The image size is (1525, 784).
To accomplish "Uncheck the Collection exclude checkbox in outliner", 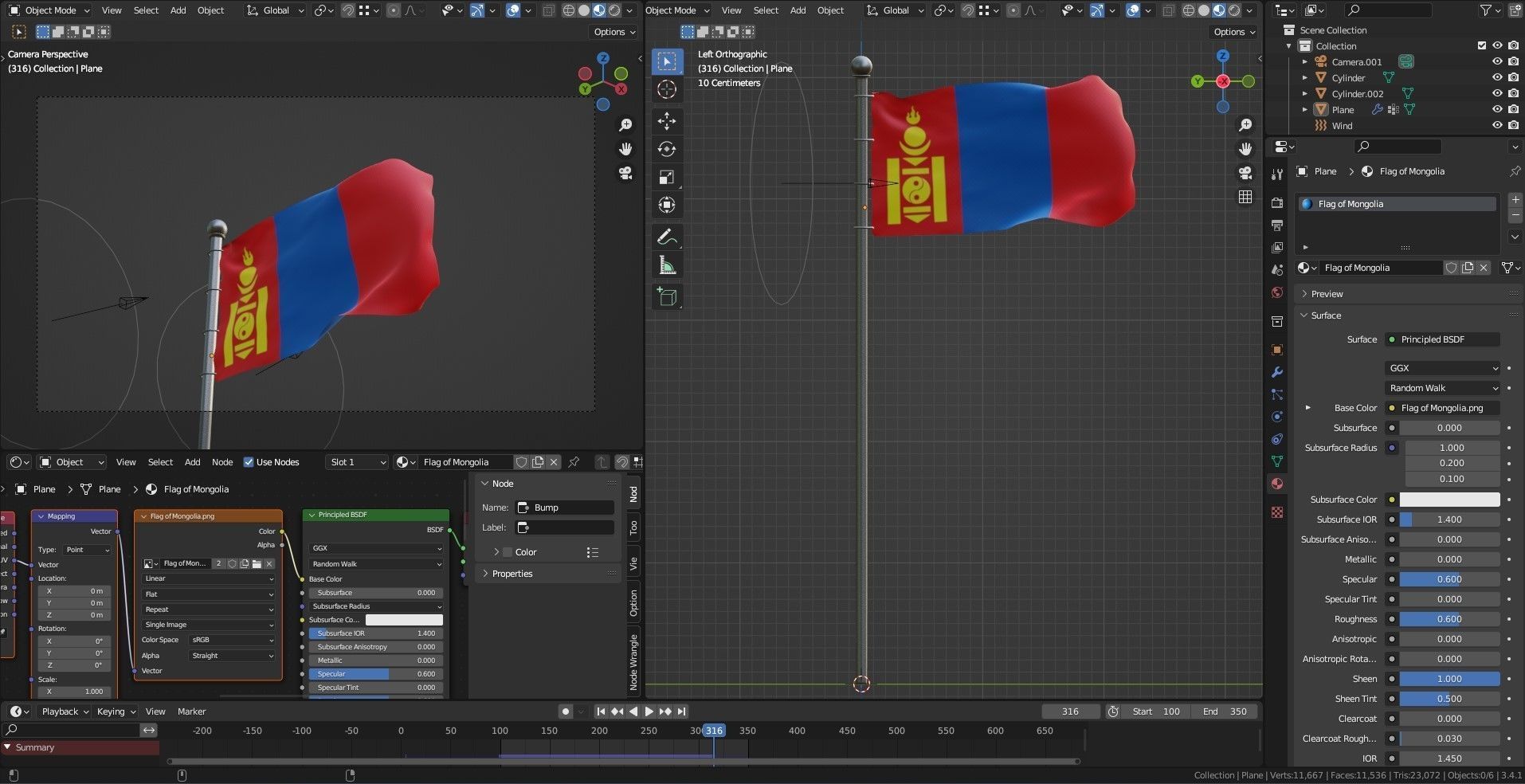I will 1482,45.
